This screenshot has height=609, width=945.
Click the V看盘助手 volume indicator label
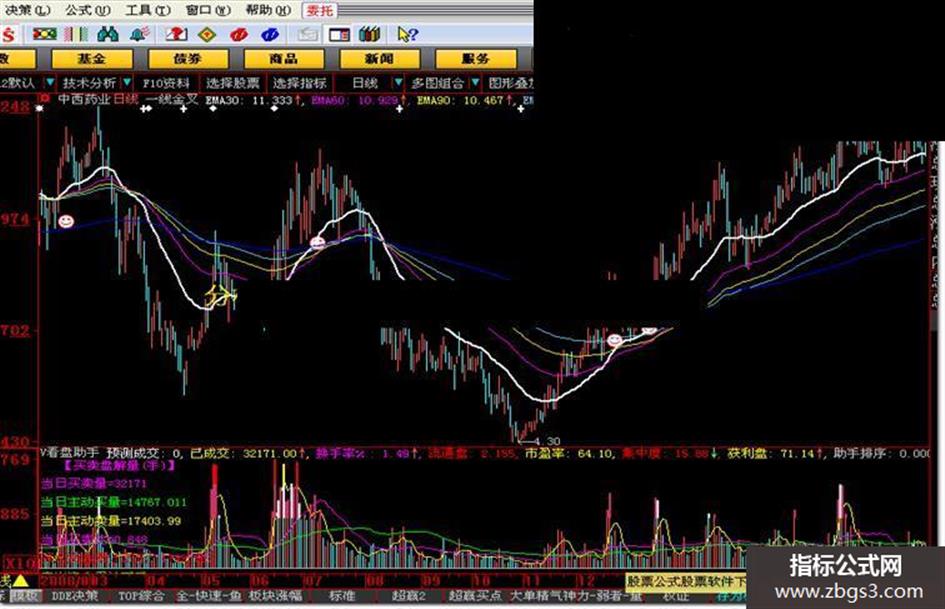point(69,452)
